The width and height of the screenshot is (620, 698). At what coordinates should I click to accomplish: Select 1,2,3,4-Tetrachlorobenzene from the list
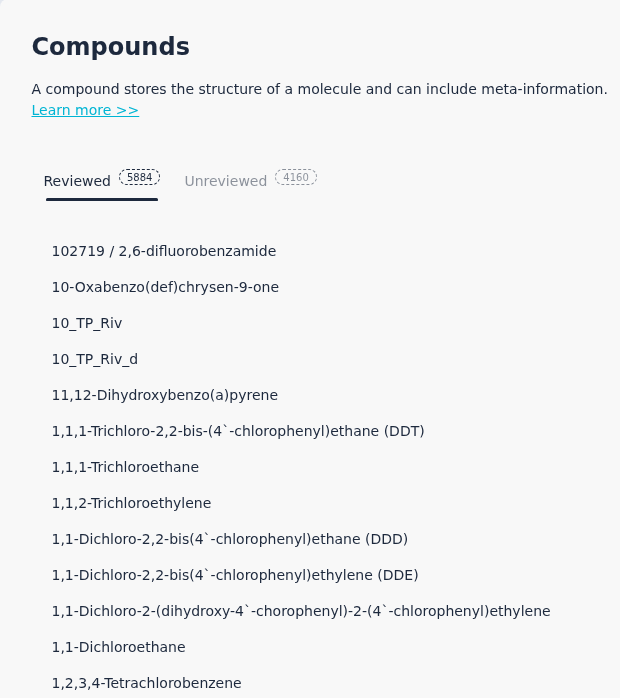[x=146, y=683]
